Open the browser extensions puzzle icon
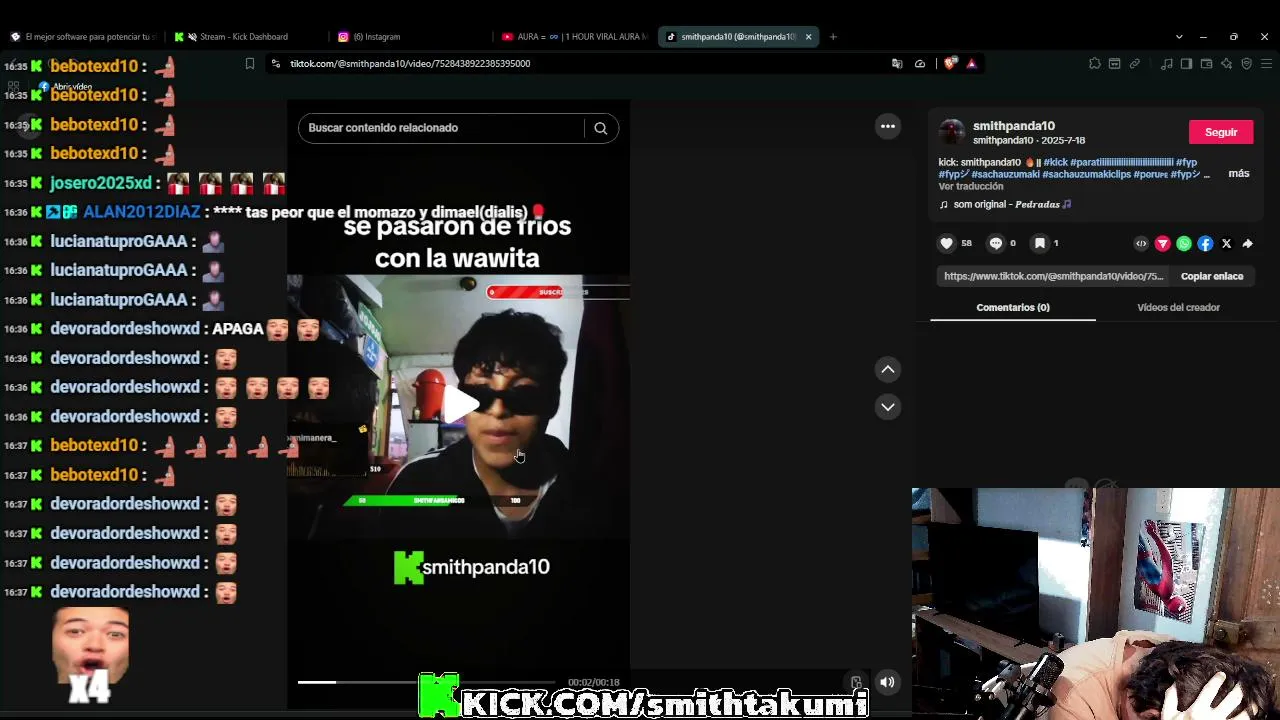This screenshot has height=720, width=1280. [x=1094, y=63]
